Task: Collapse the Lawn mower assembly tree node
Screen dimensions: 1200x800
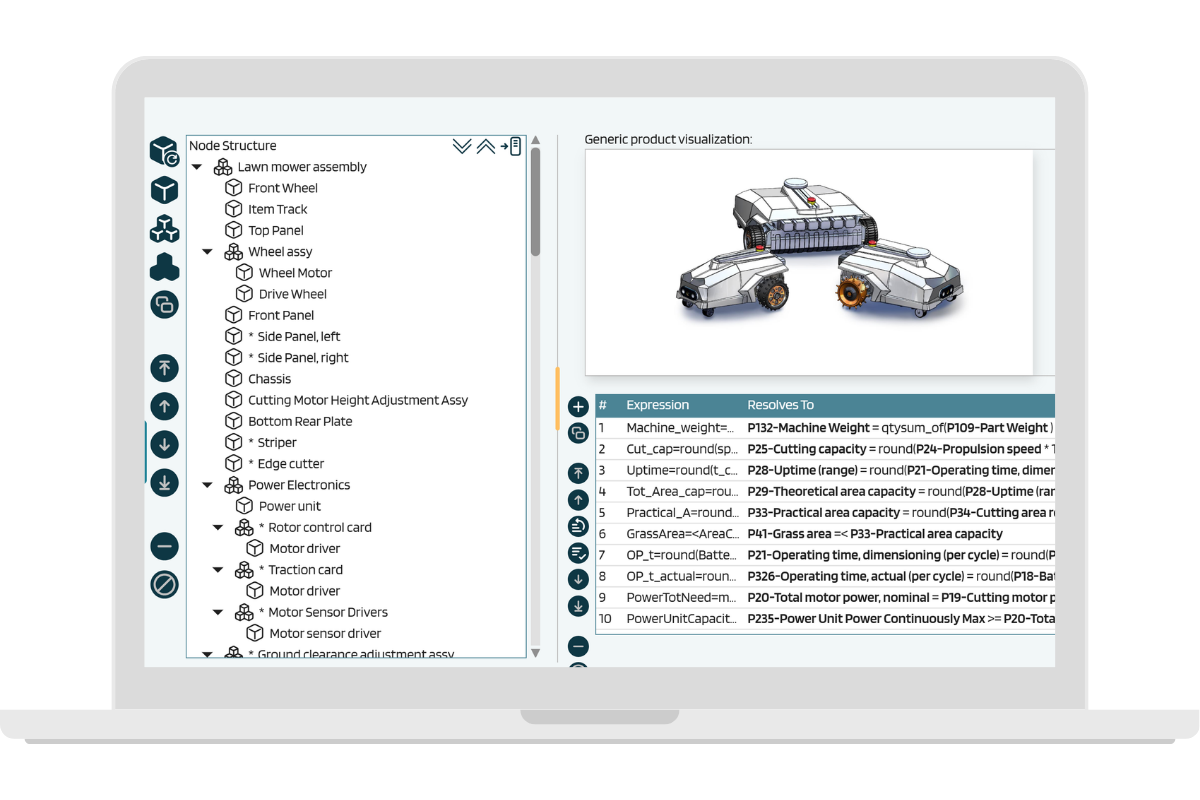Action: pyautogui.click(x=196, y=166)
